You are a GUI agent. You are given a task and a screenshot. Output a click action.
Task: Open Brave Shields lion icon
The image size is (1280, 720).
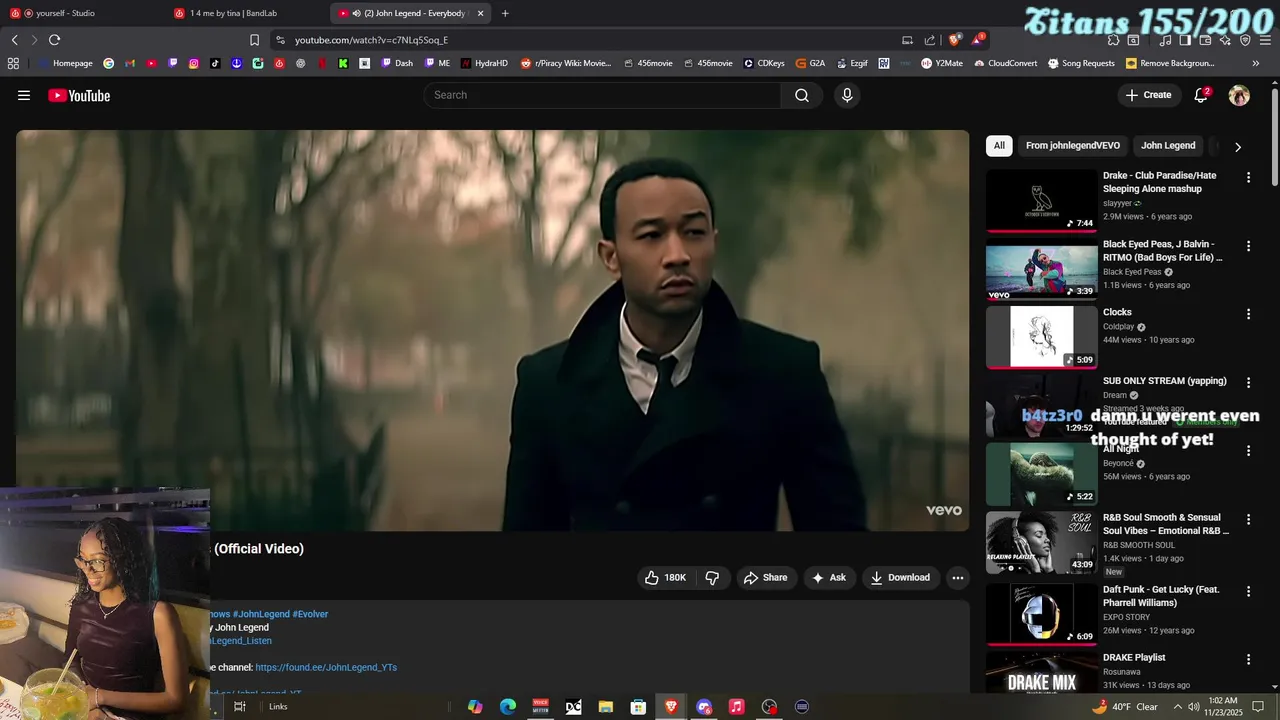(x=955, y=40)
